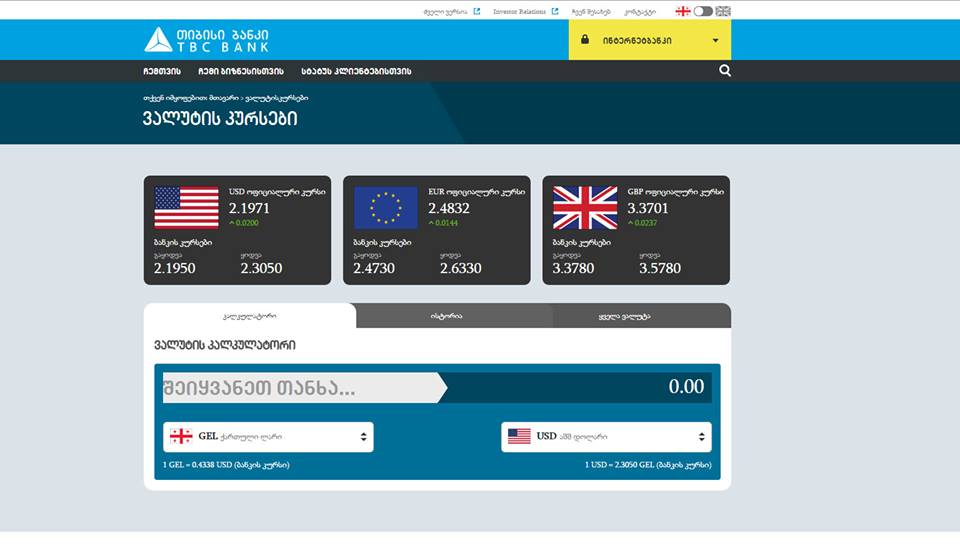Toggle the language switch between flags

click(703, 11)
